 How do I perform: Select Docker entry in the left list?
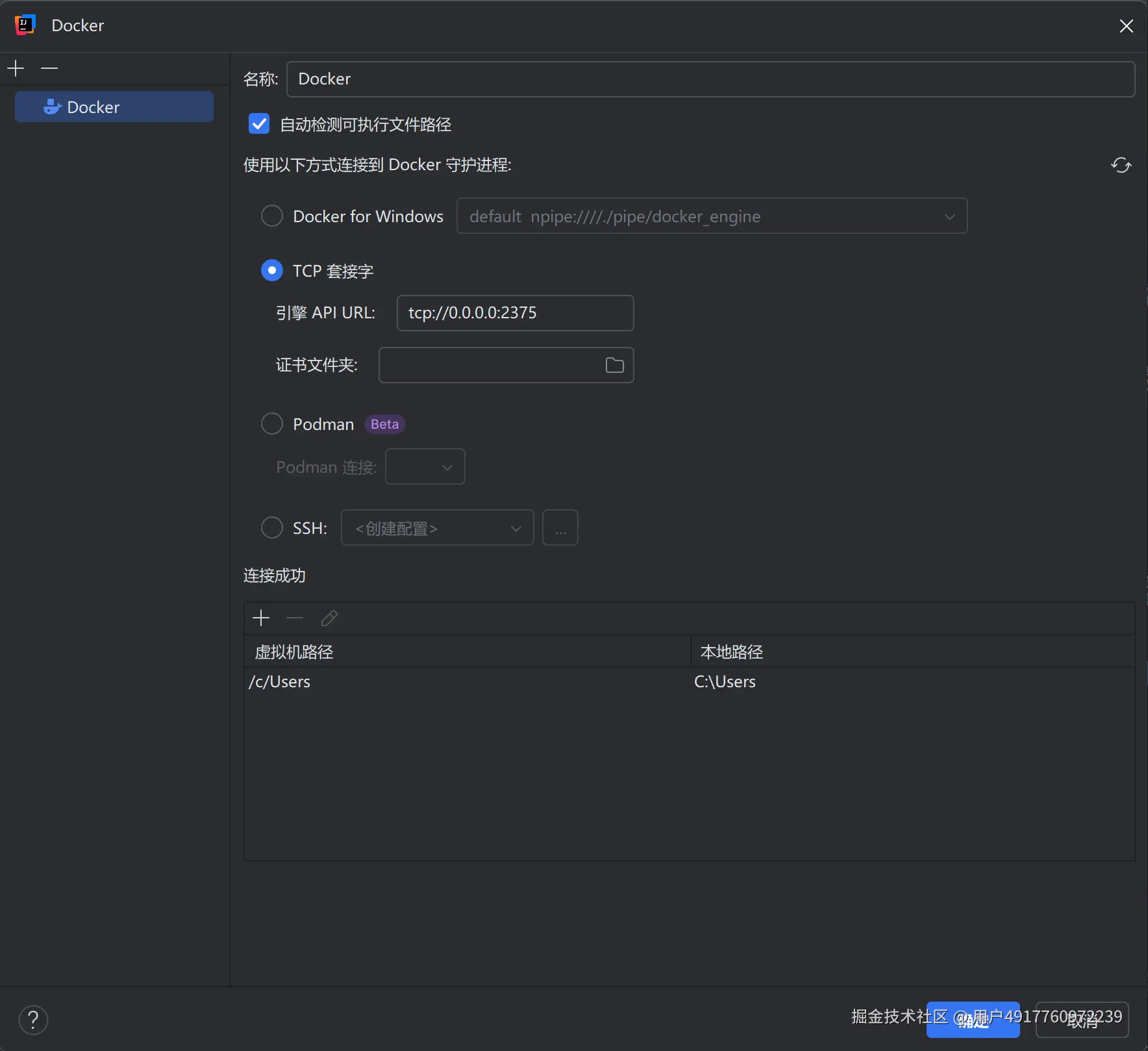tap(114, 107)
